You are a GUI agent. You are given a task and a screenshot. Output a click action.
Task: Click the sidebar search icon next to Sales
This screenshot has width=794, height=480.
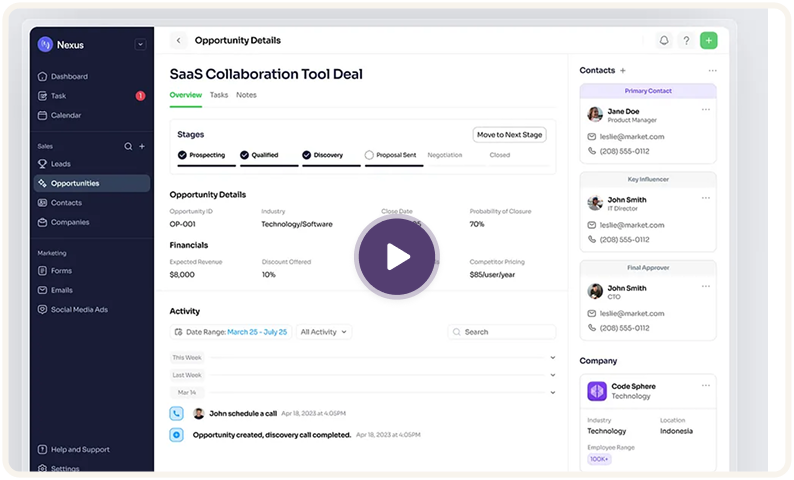pyautogui.click(x=128, y=146)
